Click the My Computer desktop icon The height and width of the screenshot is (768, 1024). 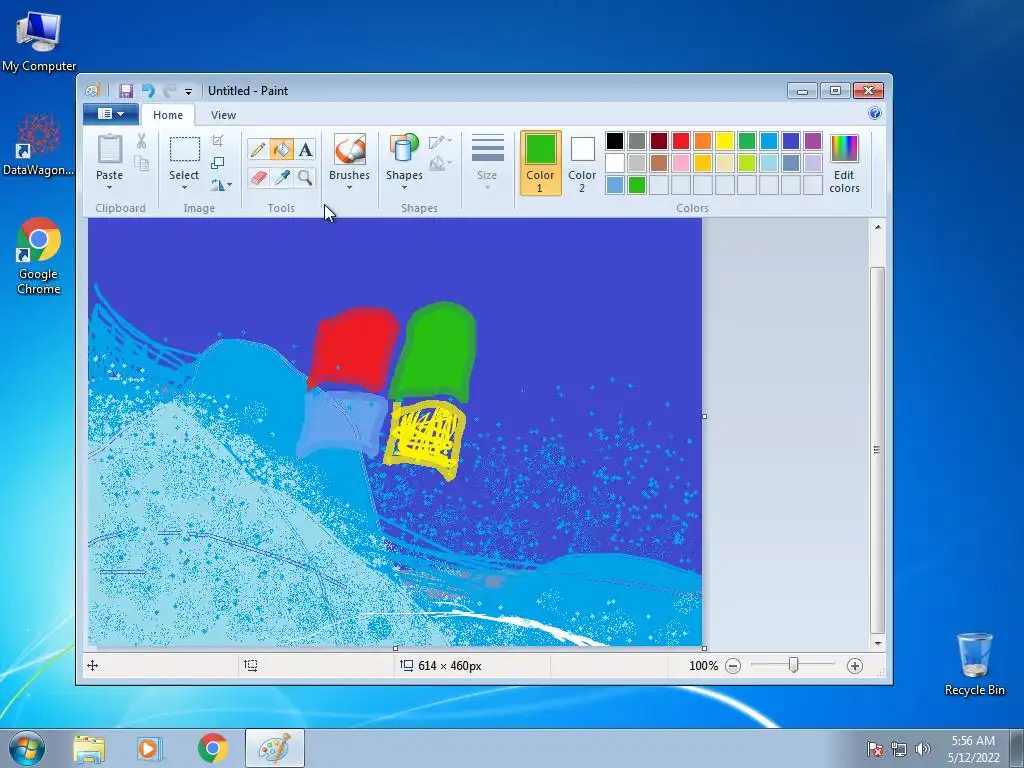[x=39, y=41]
